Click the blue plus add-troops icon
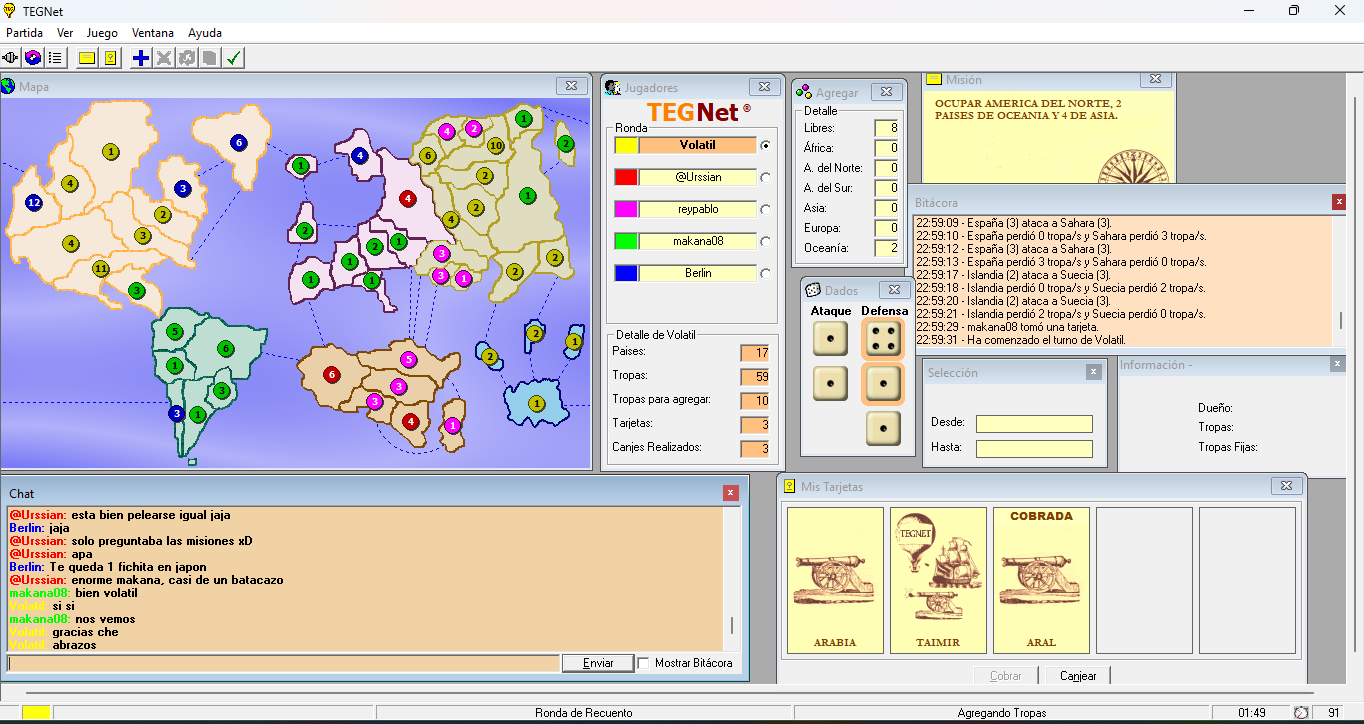 click(141, 58)
